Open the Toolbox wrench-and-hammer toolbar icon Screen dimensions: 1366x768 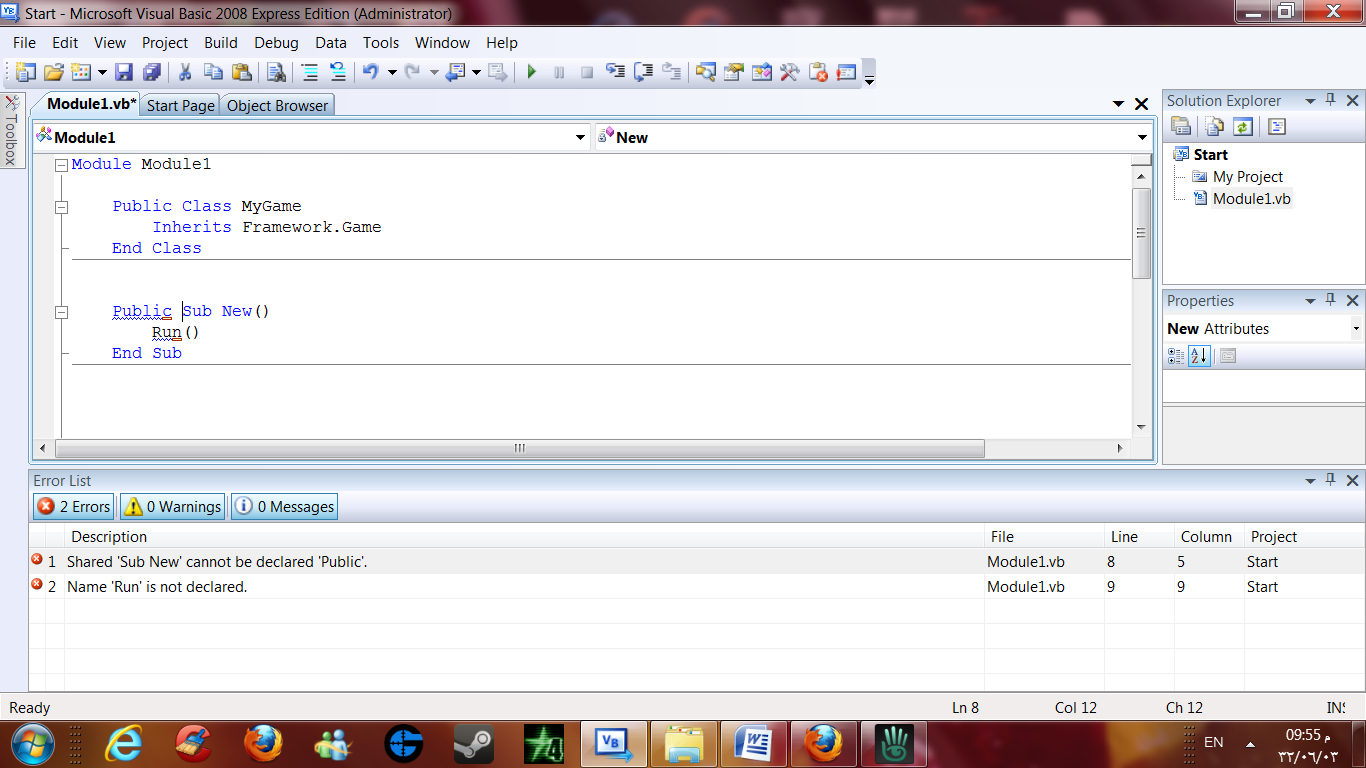pyautogui.click(x=790, y=72)
